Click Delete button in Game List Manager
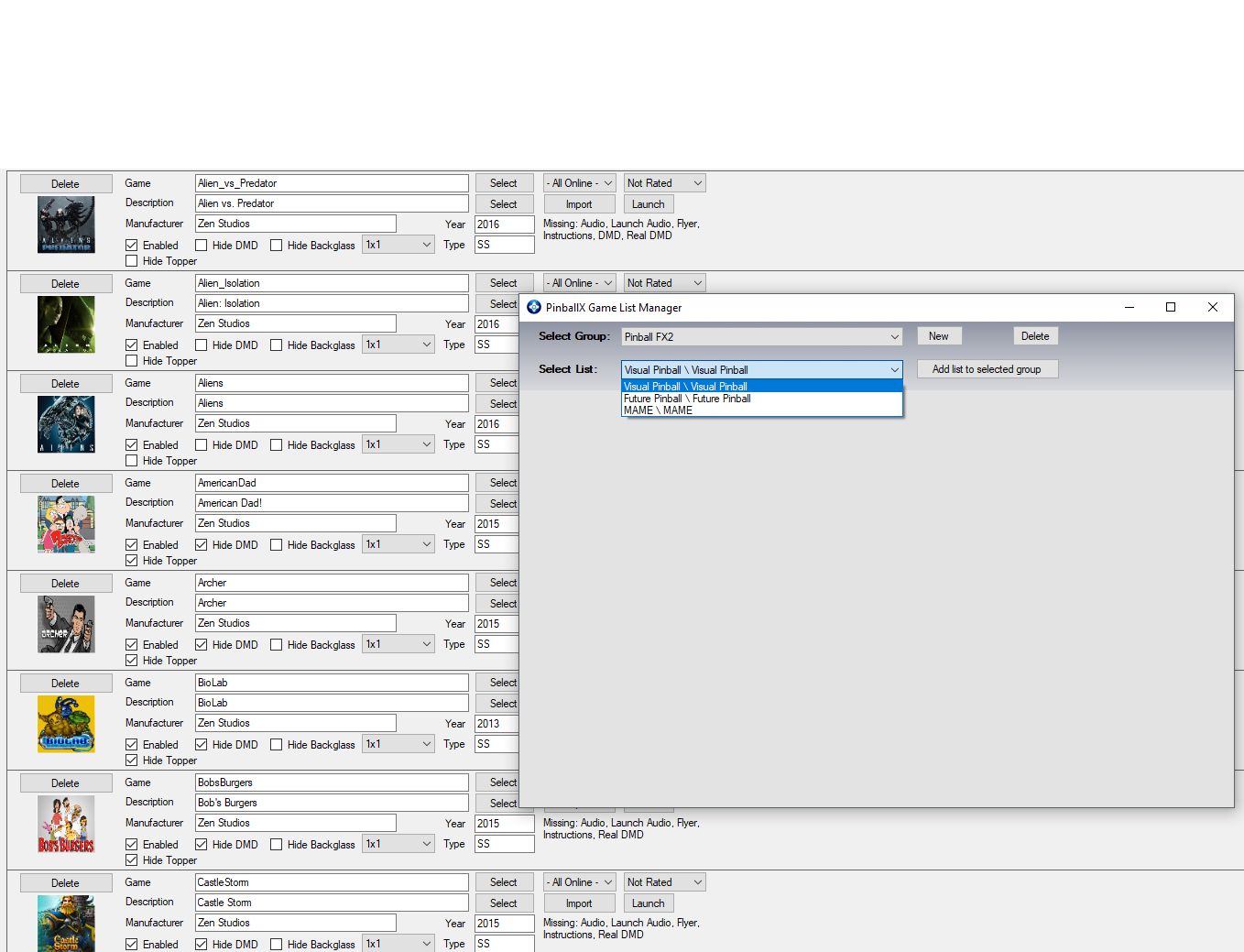This screenshot has height=952, width=1244. [x=1035, y=336]
